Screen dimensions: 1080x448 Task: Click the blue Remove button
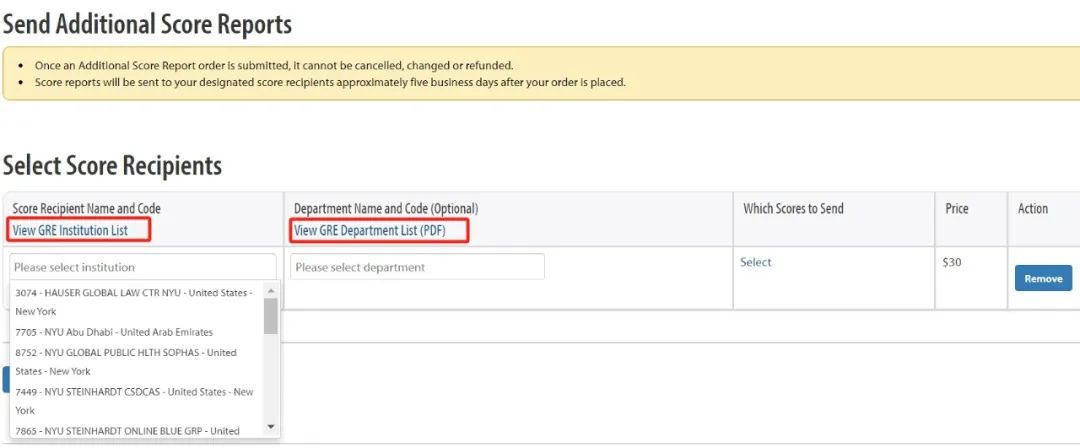click(1043, 278)
